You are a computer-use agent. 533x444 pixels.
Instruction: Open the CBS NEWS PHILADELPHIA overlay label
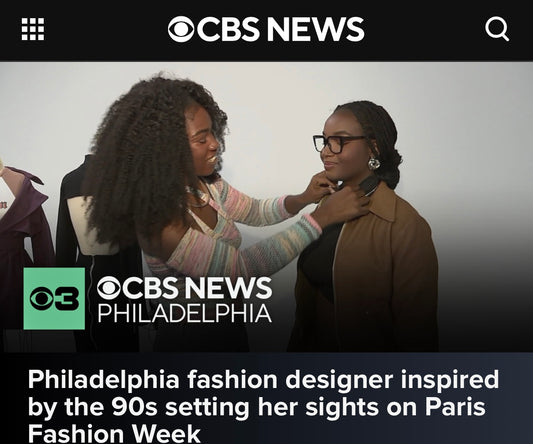pyautogui.click(x=184, y=300)
